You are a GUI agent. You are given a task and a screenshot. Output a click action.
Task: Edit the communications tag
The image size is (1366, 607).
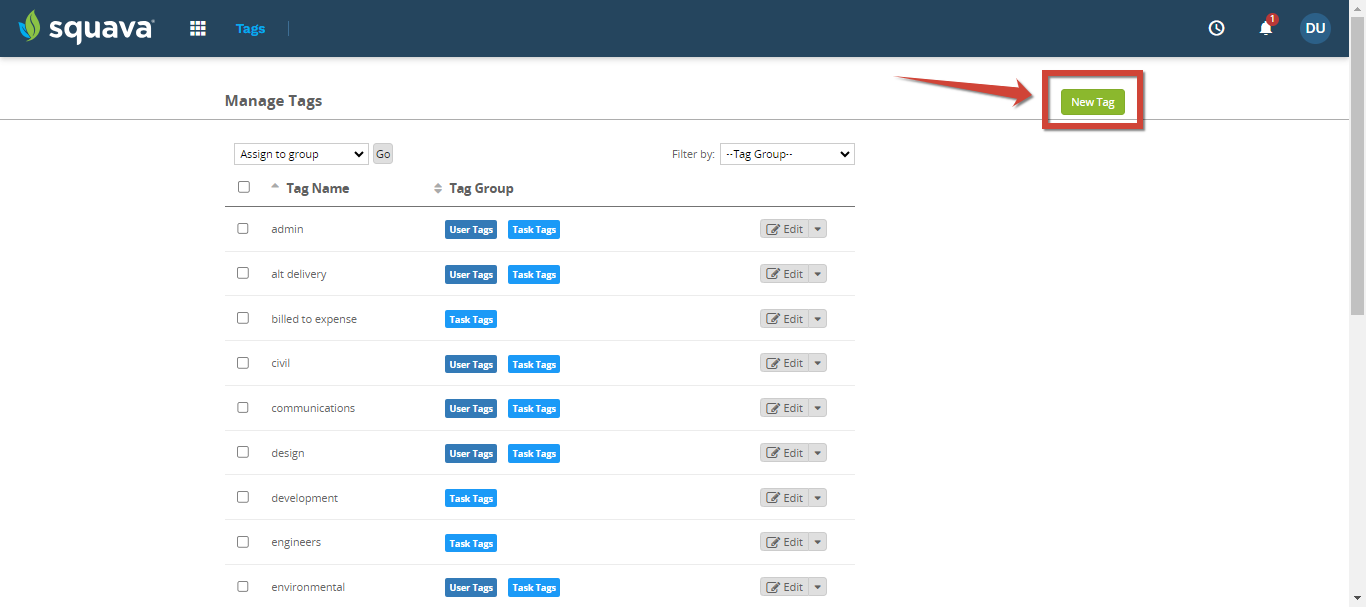pyautogui.click(x=785, y=408)
